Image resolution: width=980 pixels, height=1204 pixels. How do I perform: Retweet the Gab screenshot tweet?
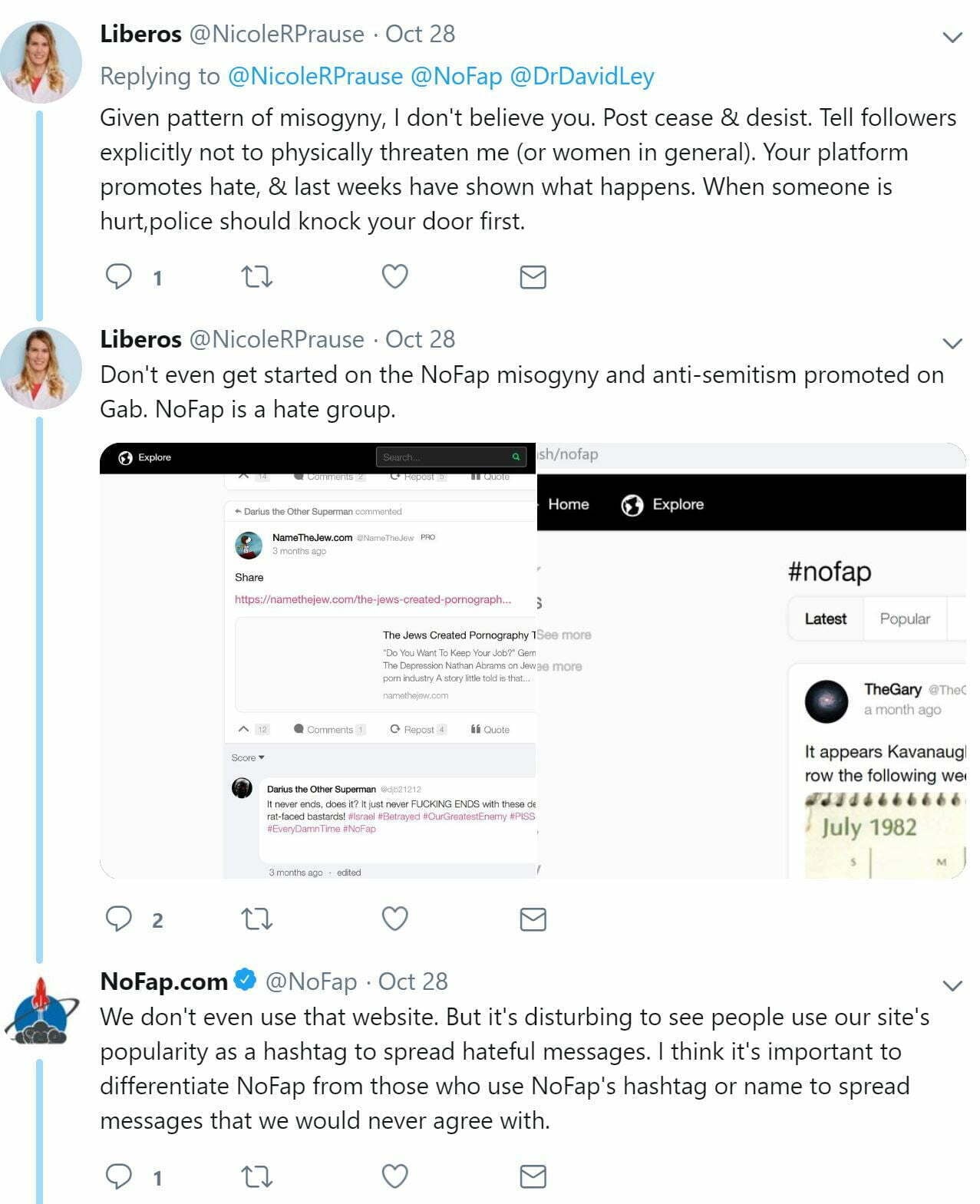pos(256,919)
